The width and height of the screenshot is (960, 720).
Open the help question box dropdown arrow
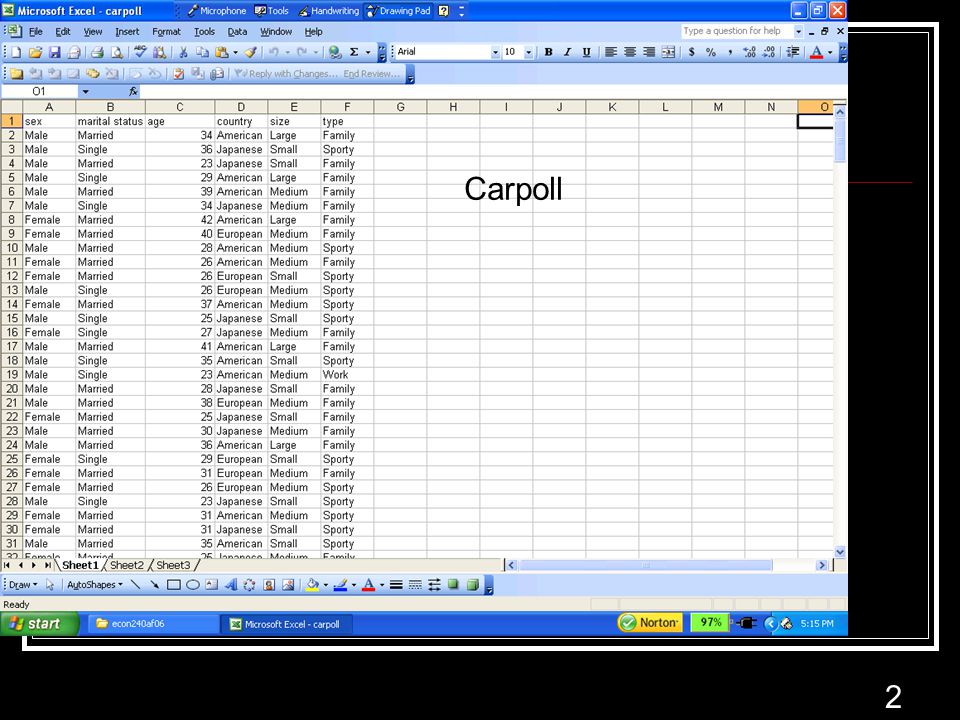(798, 31)
